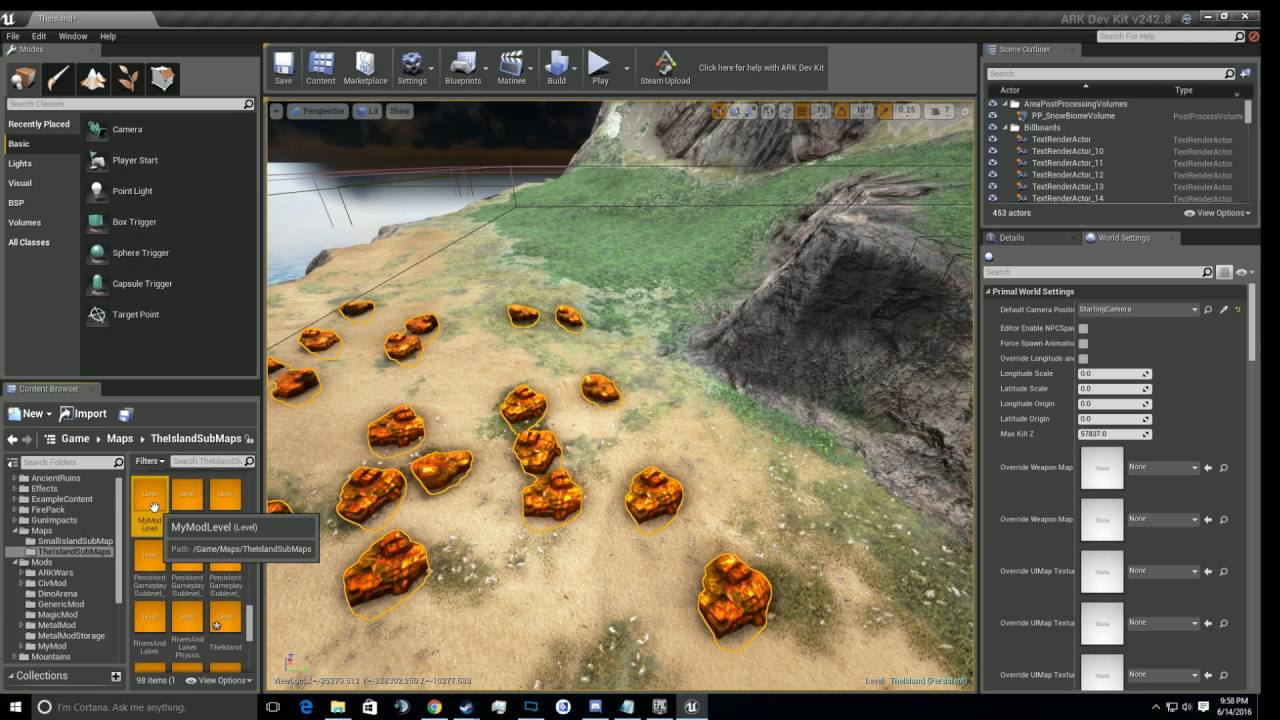The width and height of the screenshot is (1280, 720).
Task: Open the Help menu
Action: (x=108, y=36)
